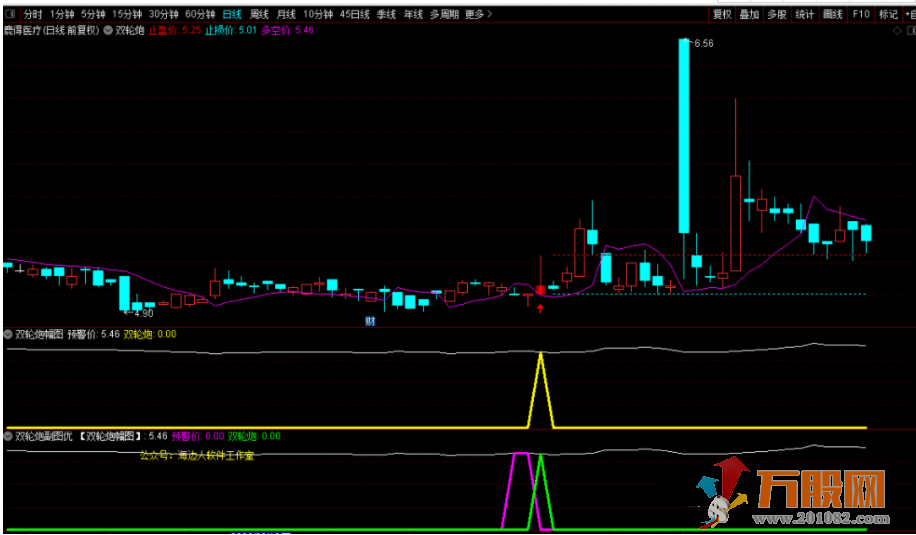916x535 pixels.
Task: Click the green signal spike in bottom panel
Action: [541, 491]
